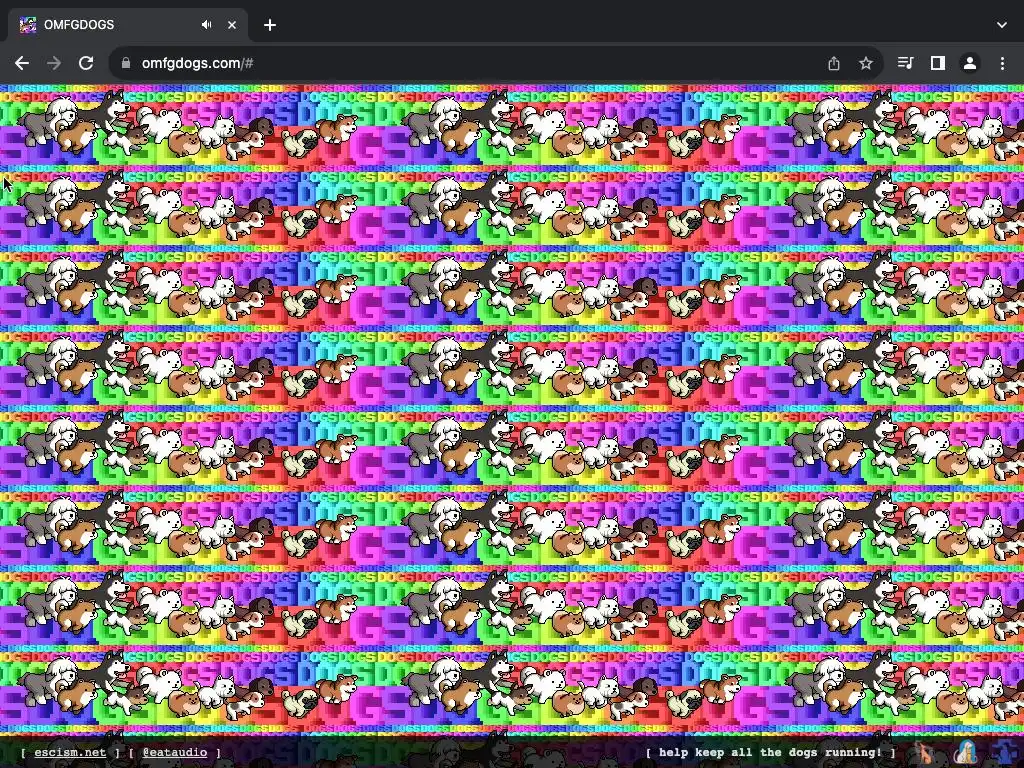
Task: View site information via the lock icon
Action: pyautogui.click(x=126, y=63)
